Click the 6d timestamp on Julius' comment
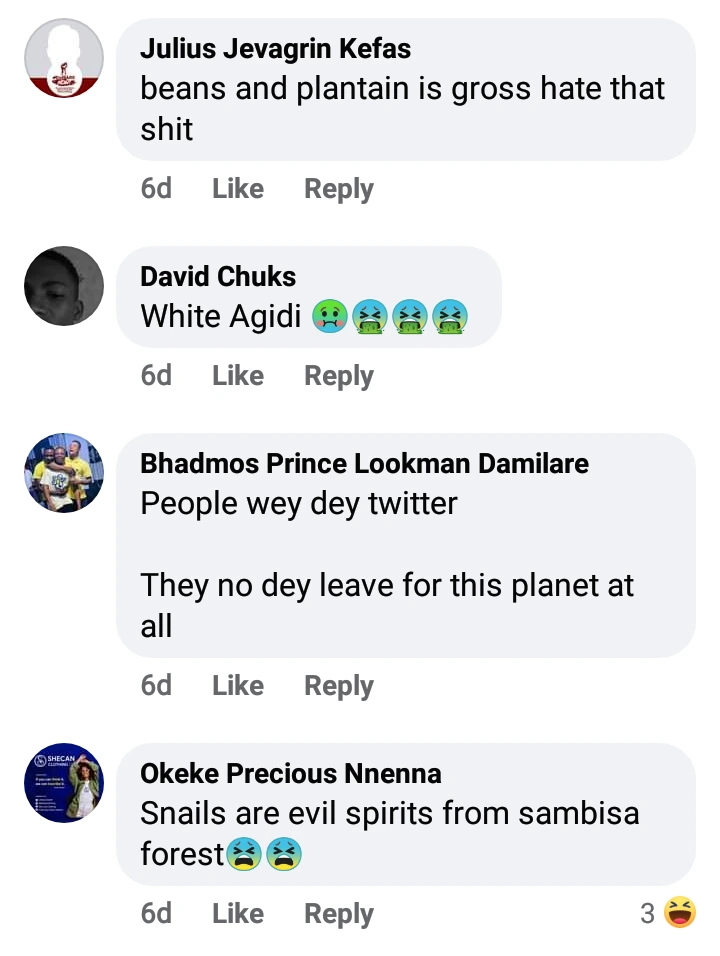The width and height of the screenshot is (720, 956). point(156,189)
